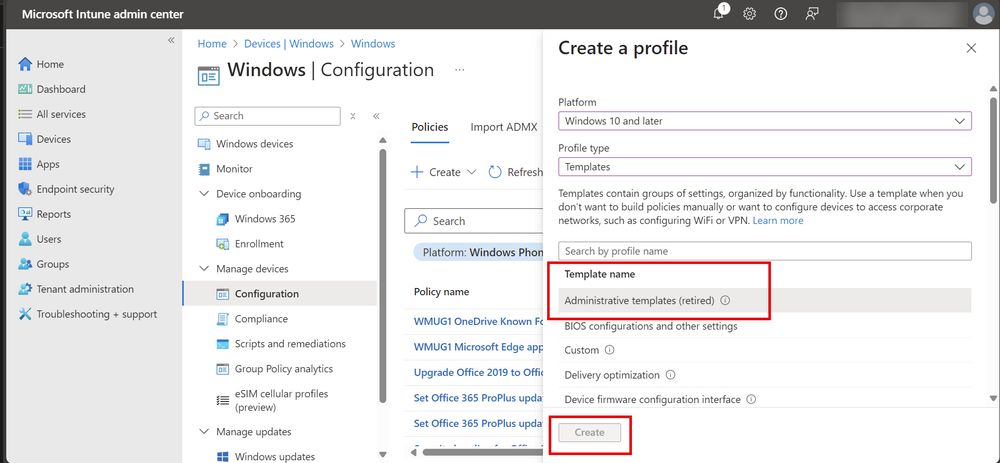Collapse the main left navigation pane
The width and height of the screenshot is (1000, 463).
pos(171,40)
